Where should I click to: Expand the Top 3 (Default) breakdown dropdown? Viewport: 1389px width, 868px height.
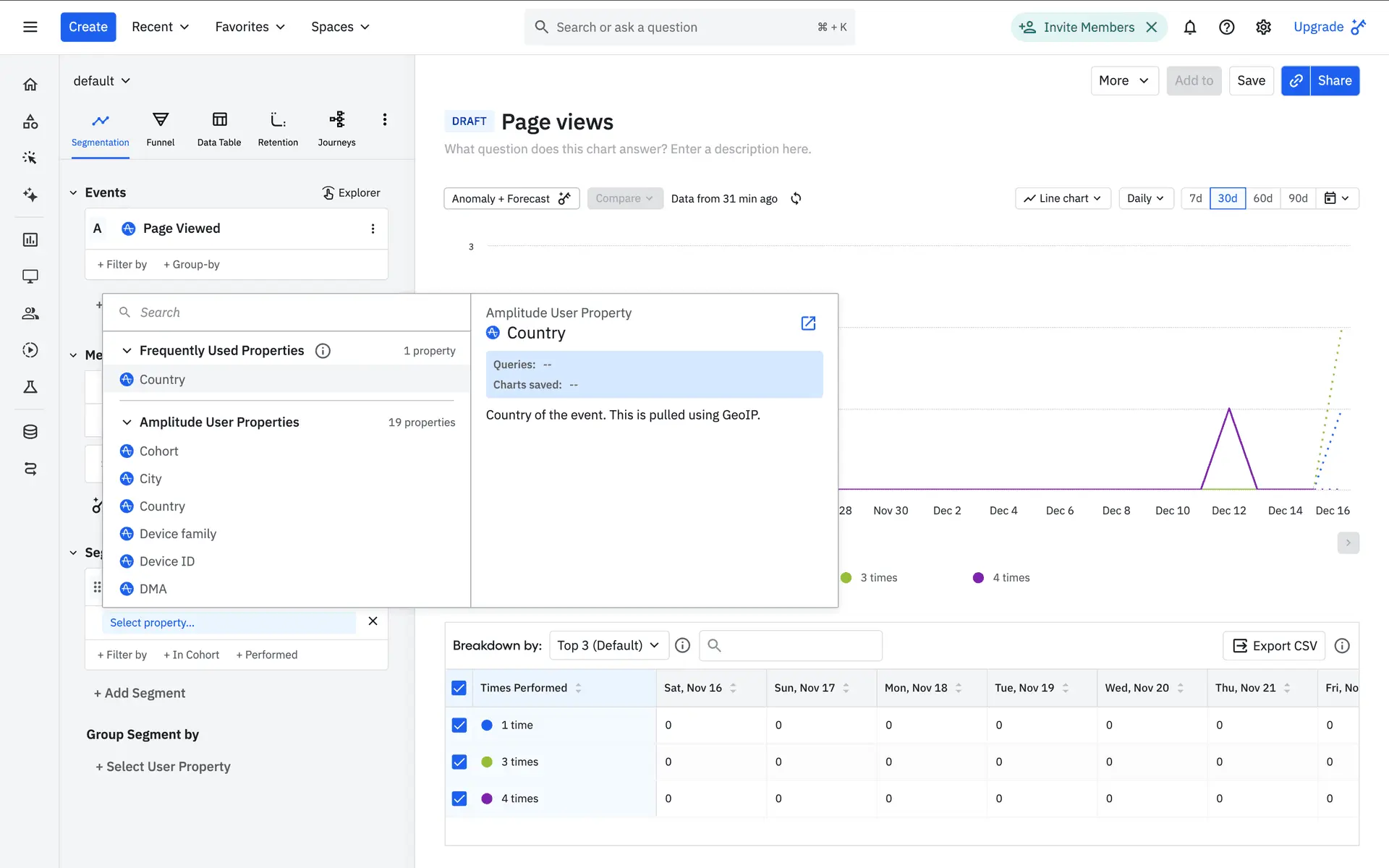[608, 645]
